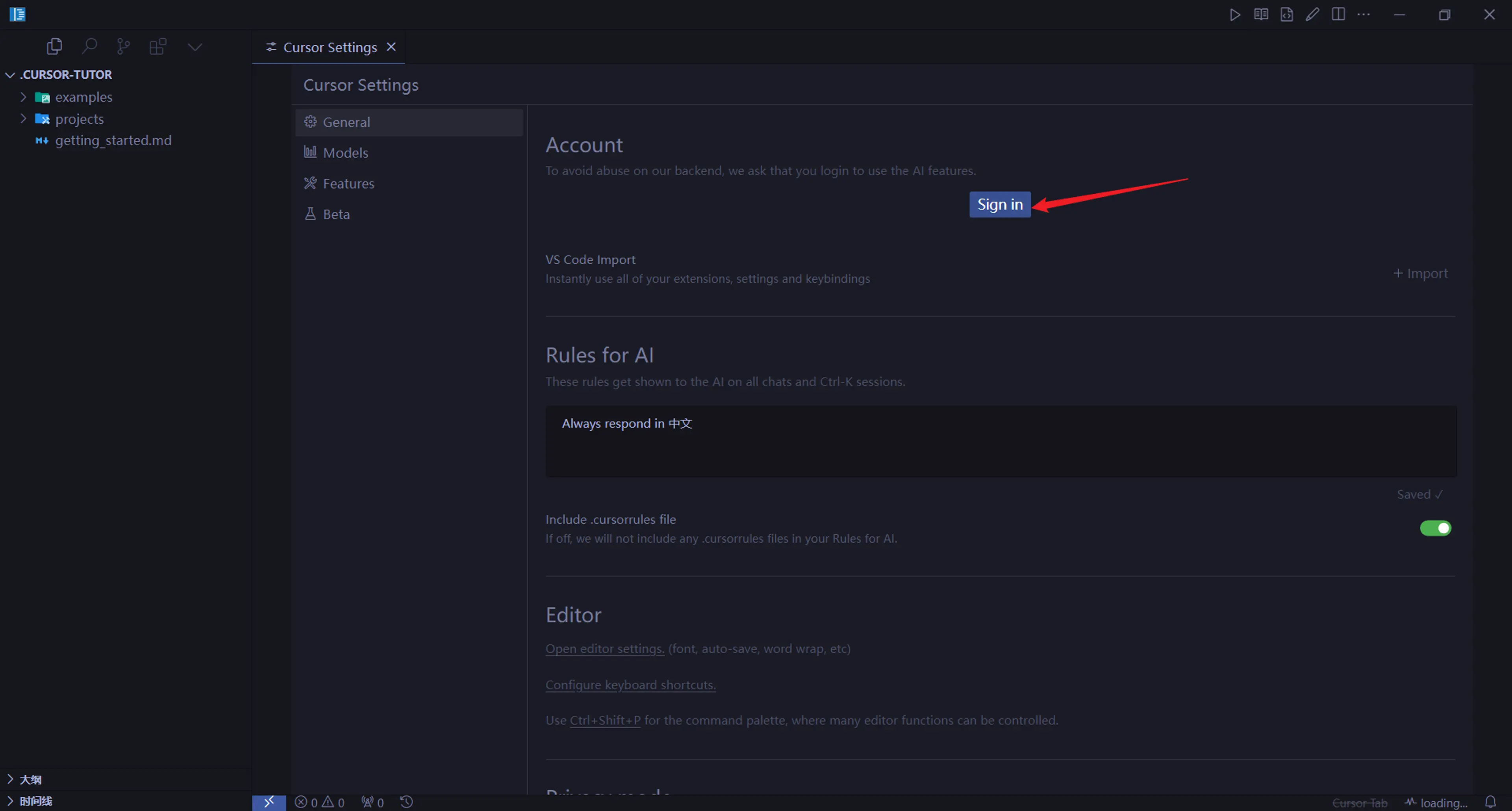The image size is (1512, 811).
Task: Open the Explorer files icon
Action: coord(54,46)
